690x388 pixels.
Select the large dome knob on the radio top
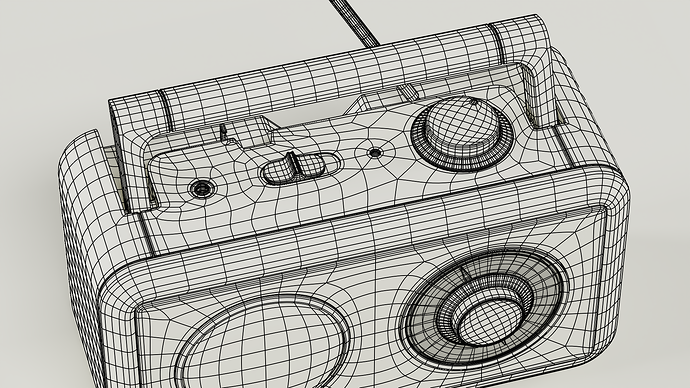click(462, 133)
